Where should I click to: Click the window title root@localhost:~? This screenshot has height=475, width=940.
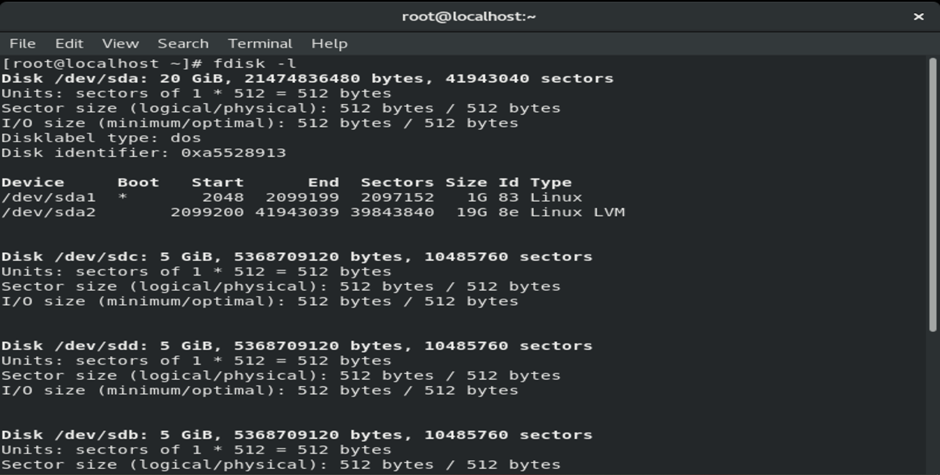(469, 17)
